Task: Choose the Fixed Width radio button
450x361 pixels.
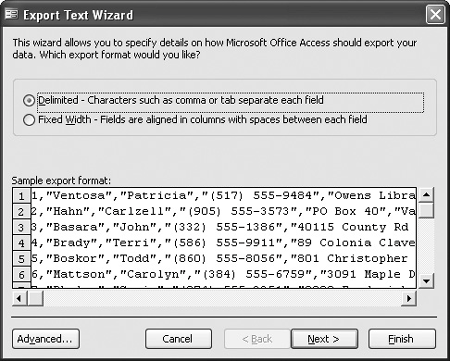Action: [29, 120]
